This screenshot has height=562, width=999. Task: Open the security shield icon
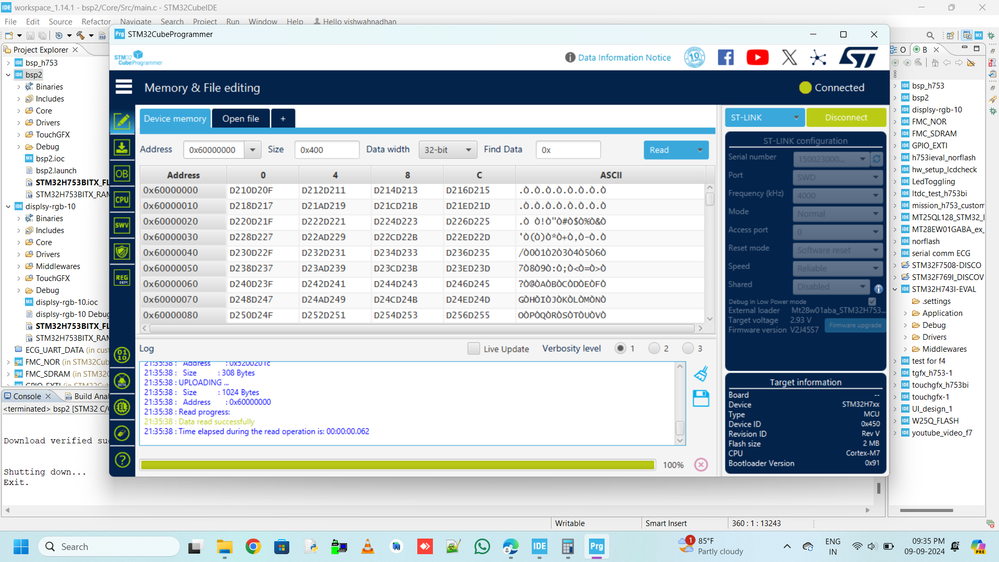point(122,251)
